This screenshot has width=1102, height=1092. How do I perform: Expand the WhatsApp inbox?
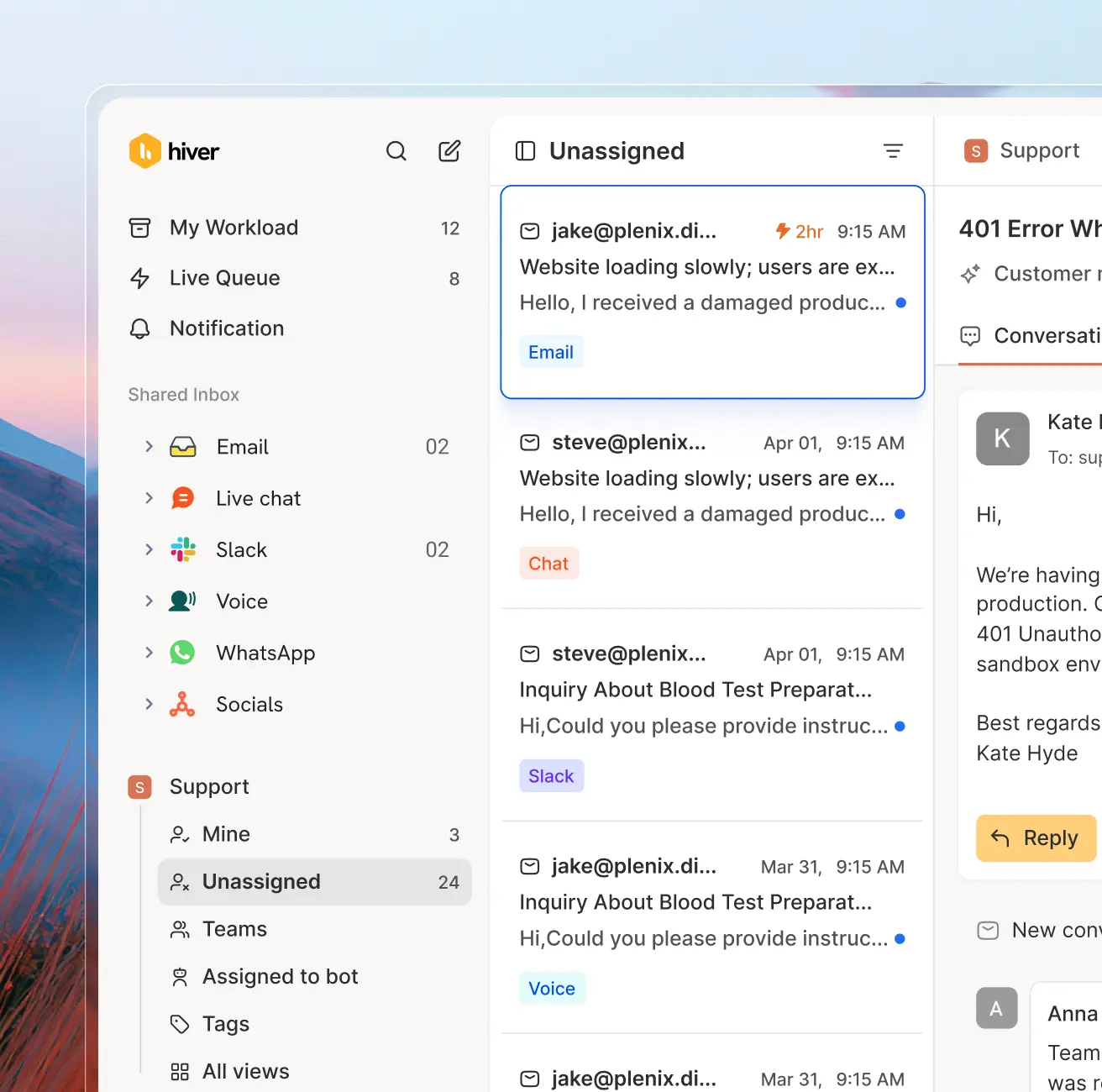(149, 653)
